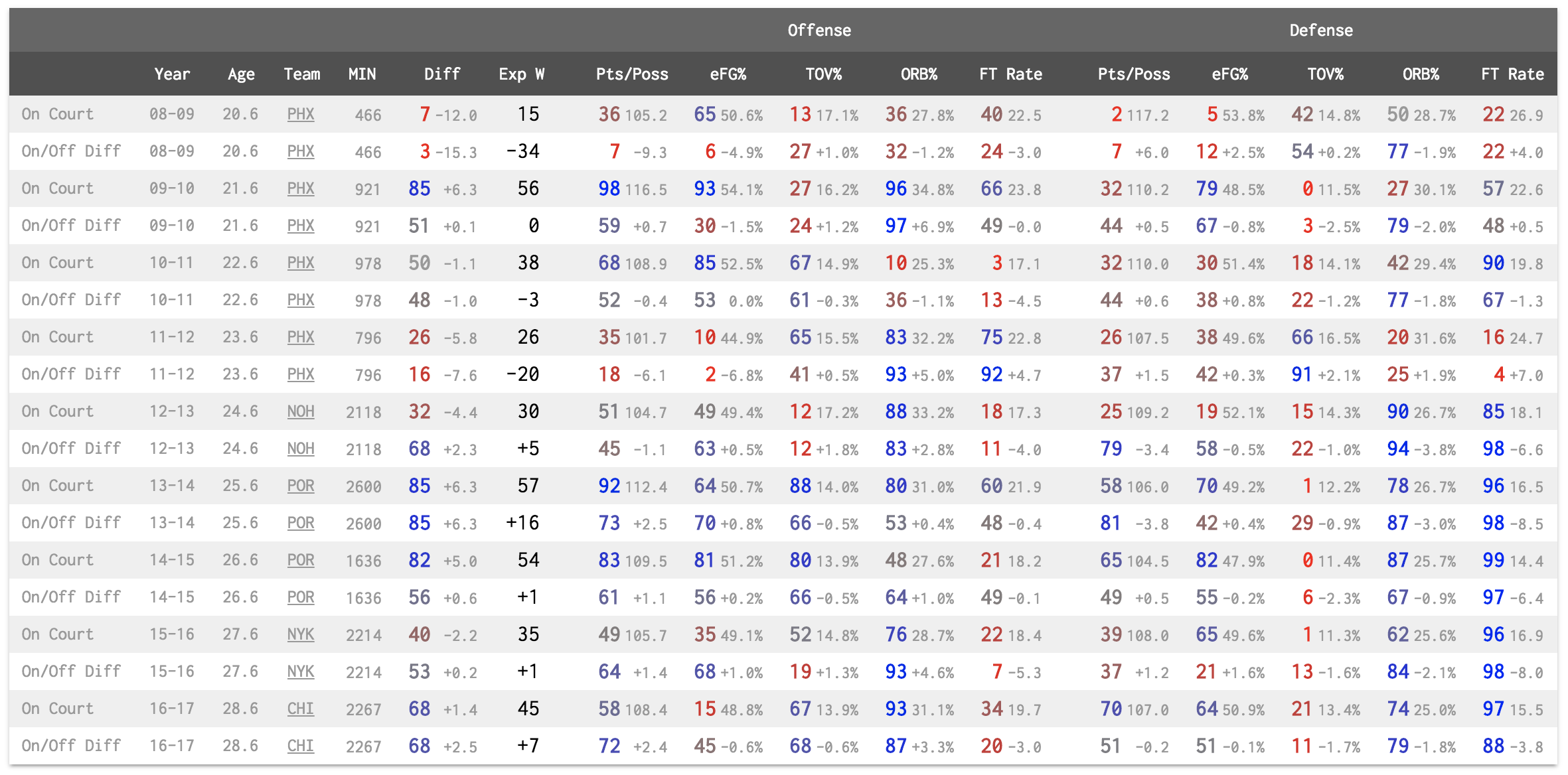Viewport: 1568px width, 775px height.
Task: Click the Defense FT Rate column header
Action: pos(1512,74)
